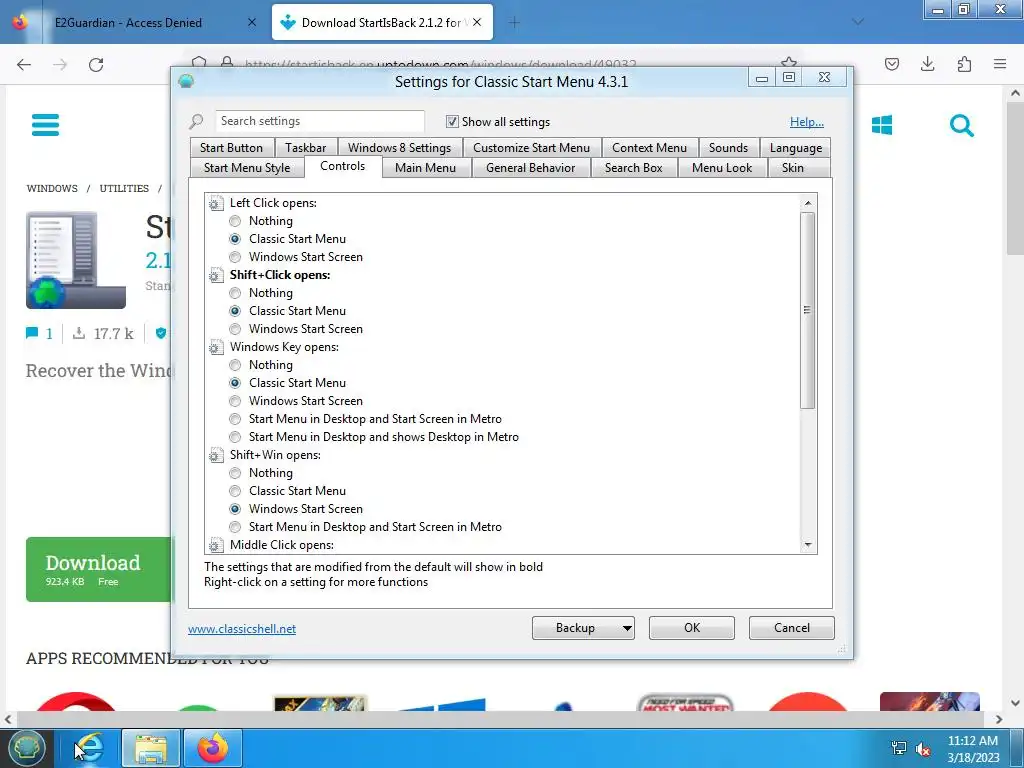
Task: Open the Firefox downloads panel
Action: click(927, 64)
